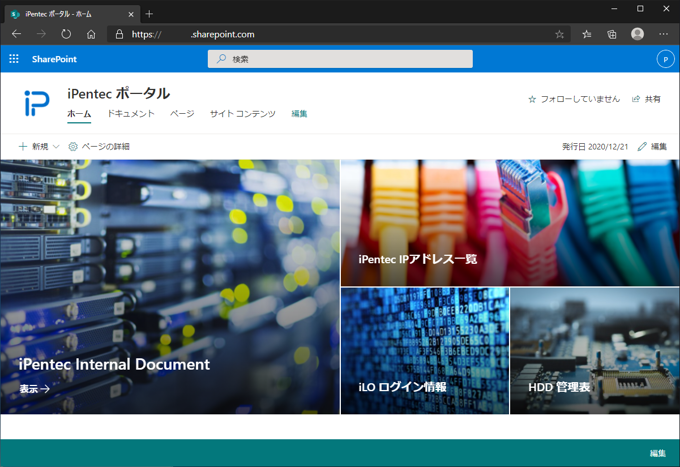Click the iPentec ポータル site title

118,93
